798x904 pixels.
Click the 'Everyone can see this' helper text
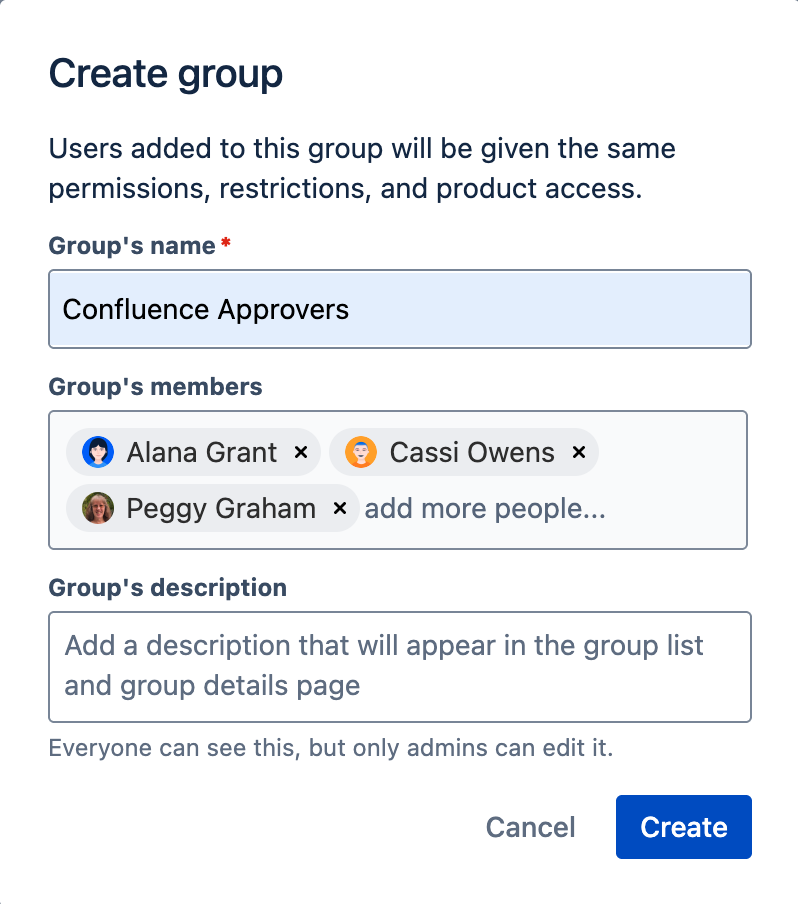pyautogui.click(x=331, y=748)
